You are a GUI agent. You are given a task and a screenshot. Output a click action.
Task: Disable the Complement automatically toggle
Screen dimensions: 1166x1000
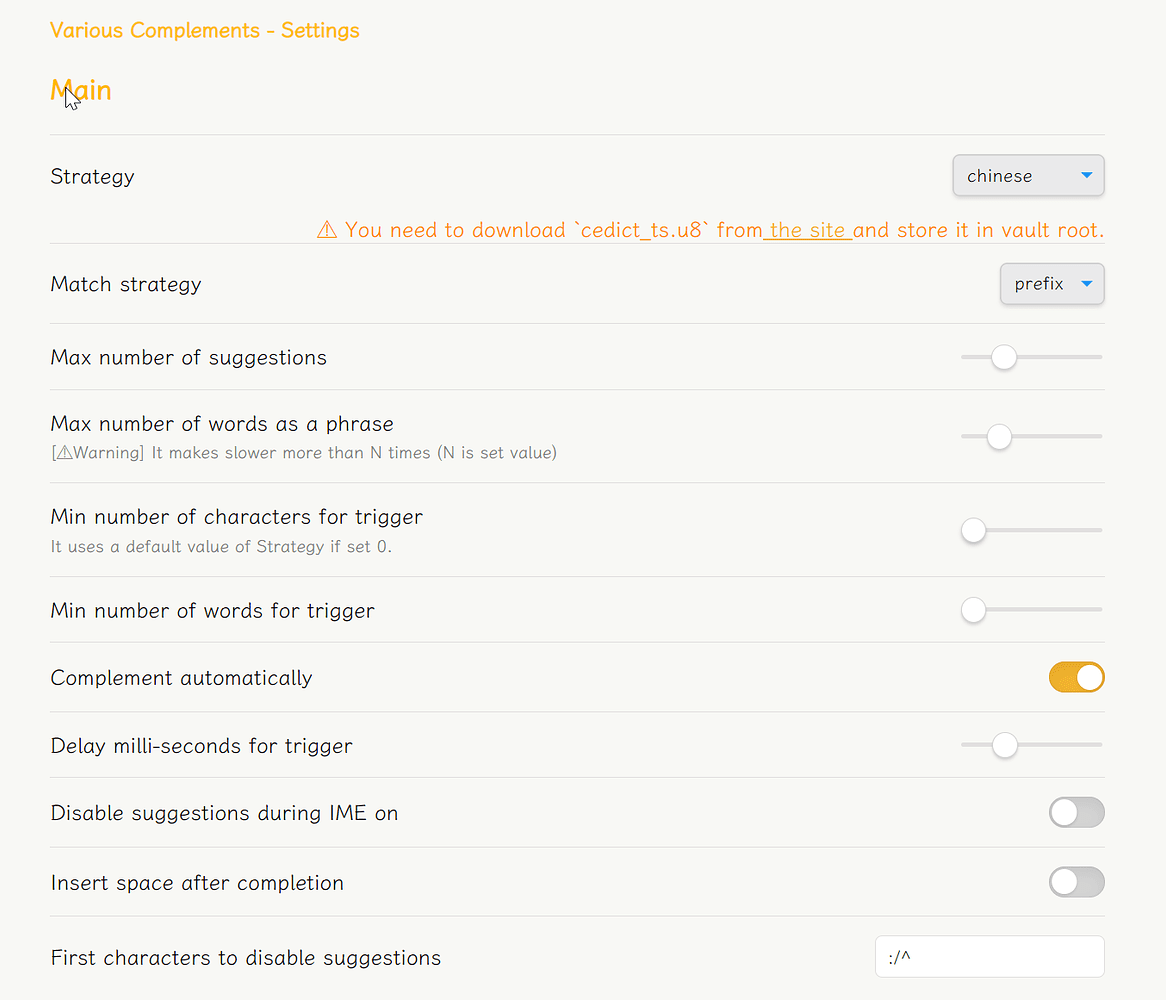click(1076, 678)
